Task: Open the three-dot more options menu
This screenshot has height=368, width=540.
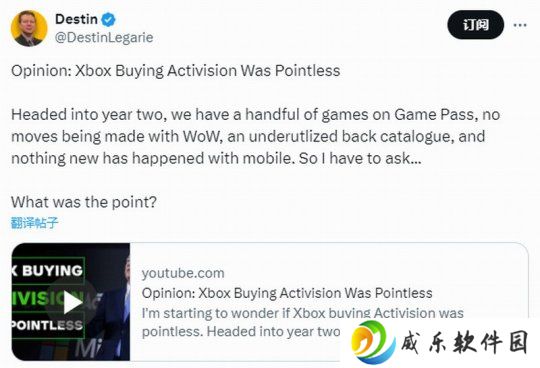Action: [x=520, y=25]
